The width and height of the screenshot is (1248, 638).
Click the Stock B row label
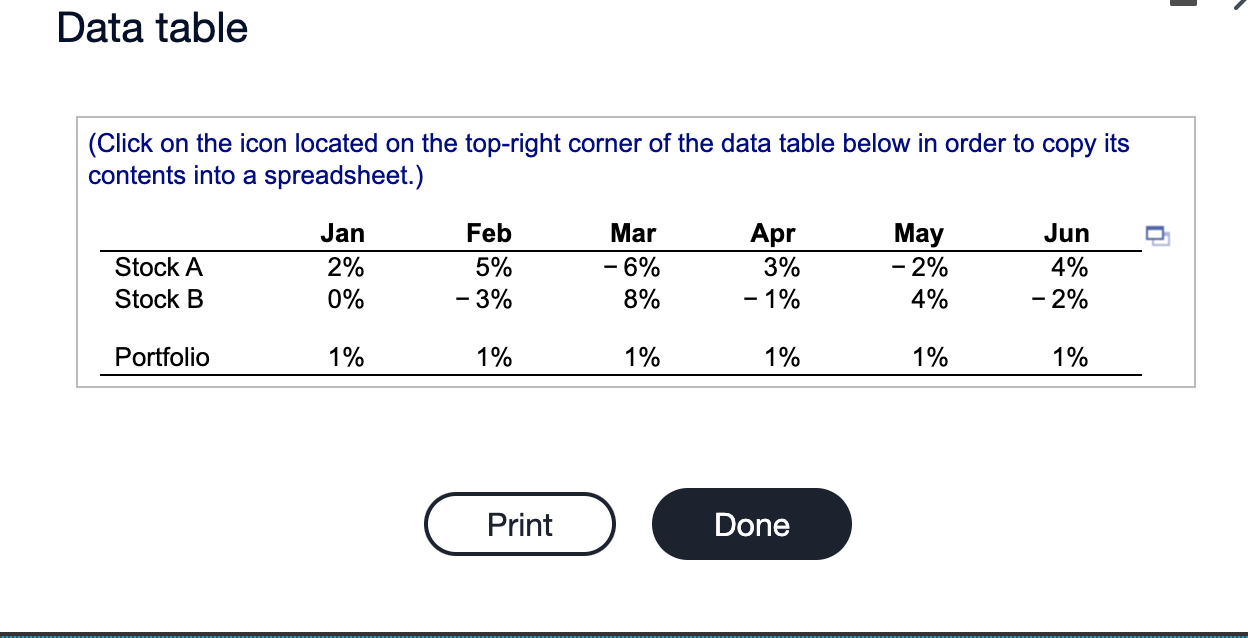pyautogui.click(x=158, y=298)
